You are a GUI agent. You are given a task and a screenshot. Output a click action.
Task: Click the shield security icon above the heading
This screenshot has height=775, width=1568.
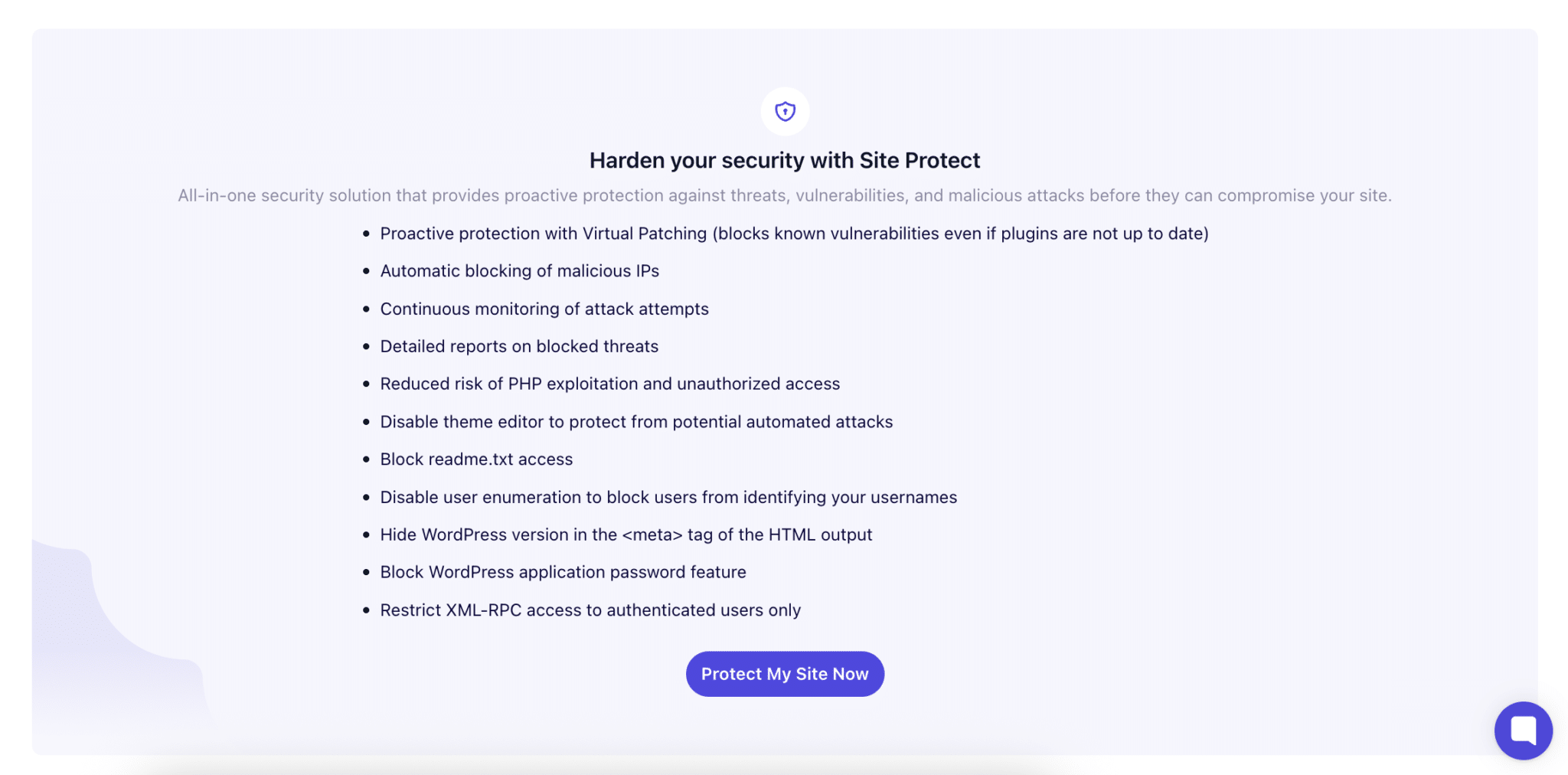785,111
